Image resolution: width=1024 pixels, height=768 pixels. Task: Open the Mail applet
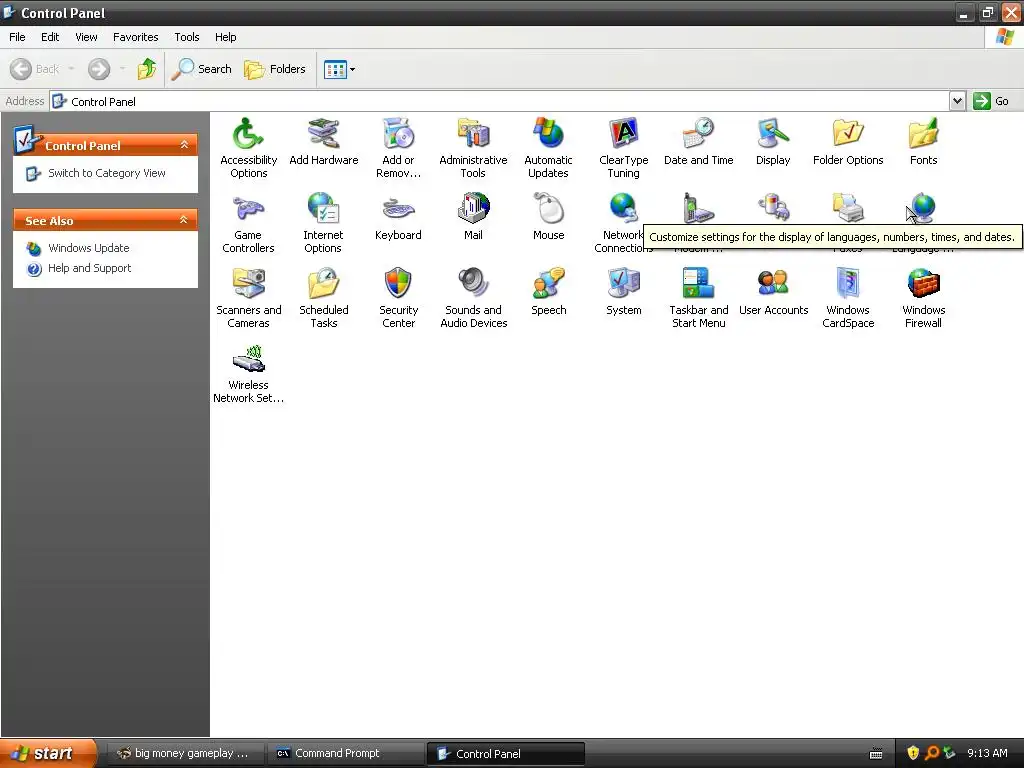click(x=473, y=217)
